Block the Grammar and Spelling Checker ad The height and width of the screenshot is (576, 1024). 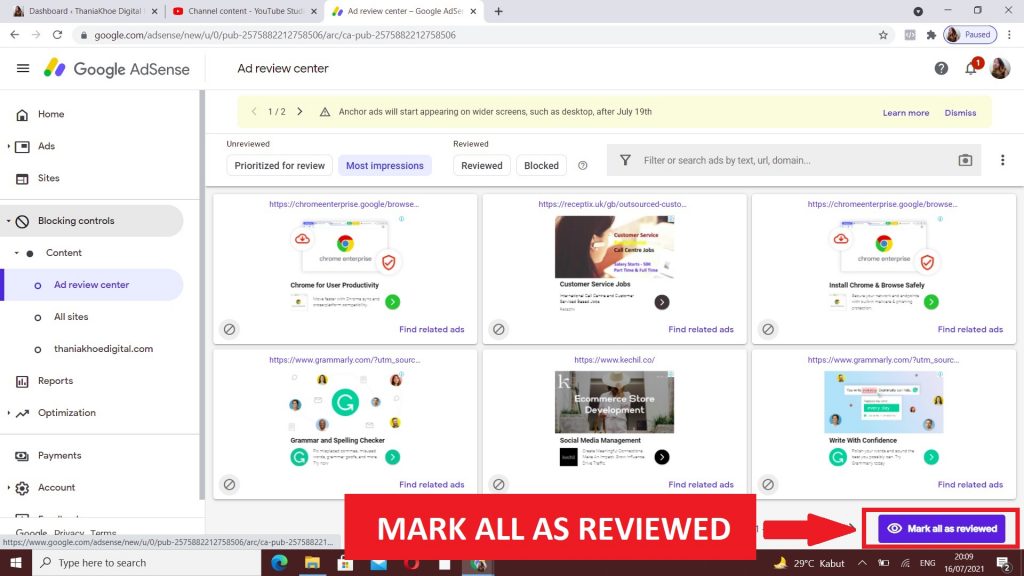[229, 484]
